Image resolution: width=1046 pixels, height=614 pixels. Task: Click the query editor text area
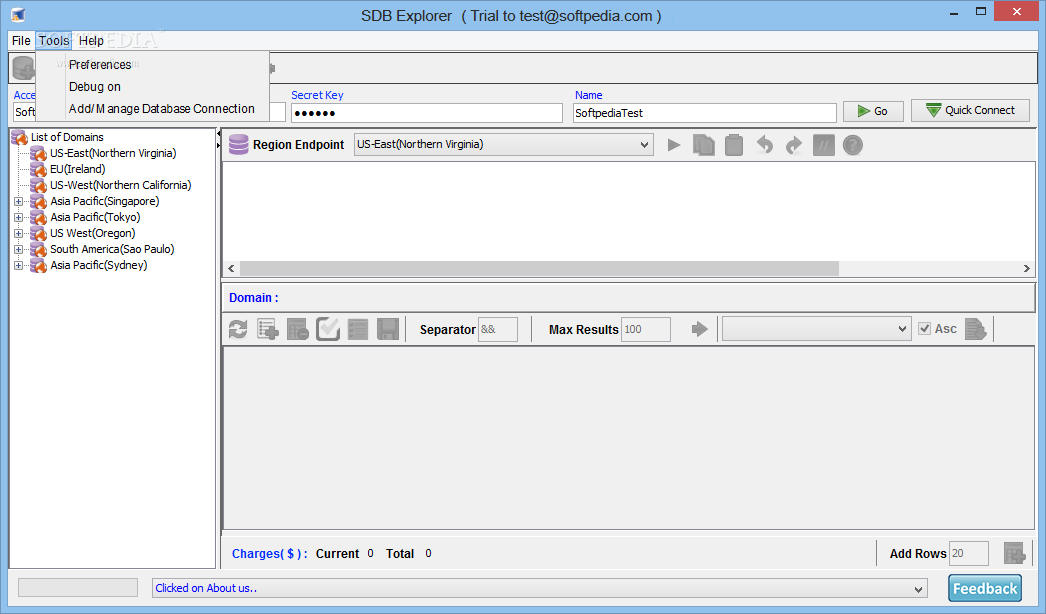628,211
